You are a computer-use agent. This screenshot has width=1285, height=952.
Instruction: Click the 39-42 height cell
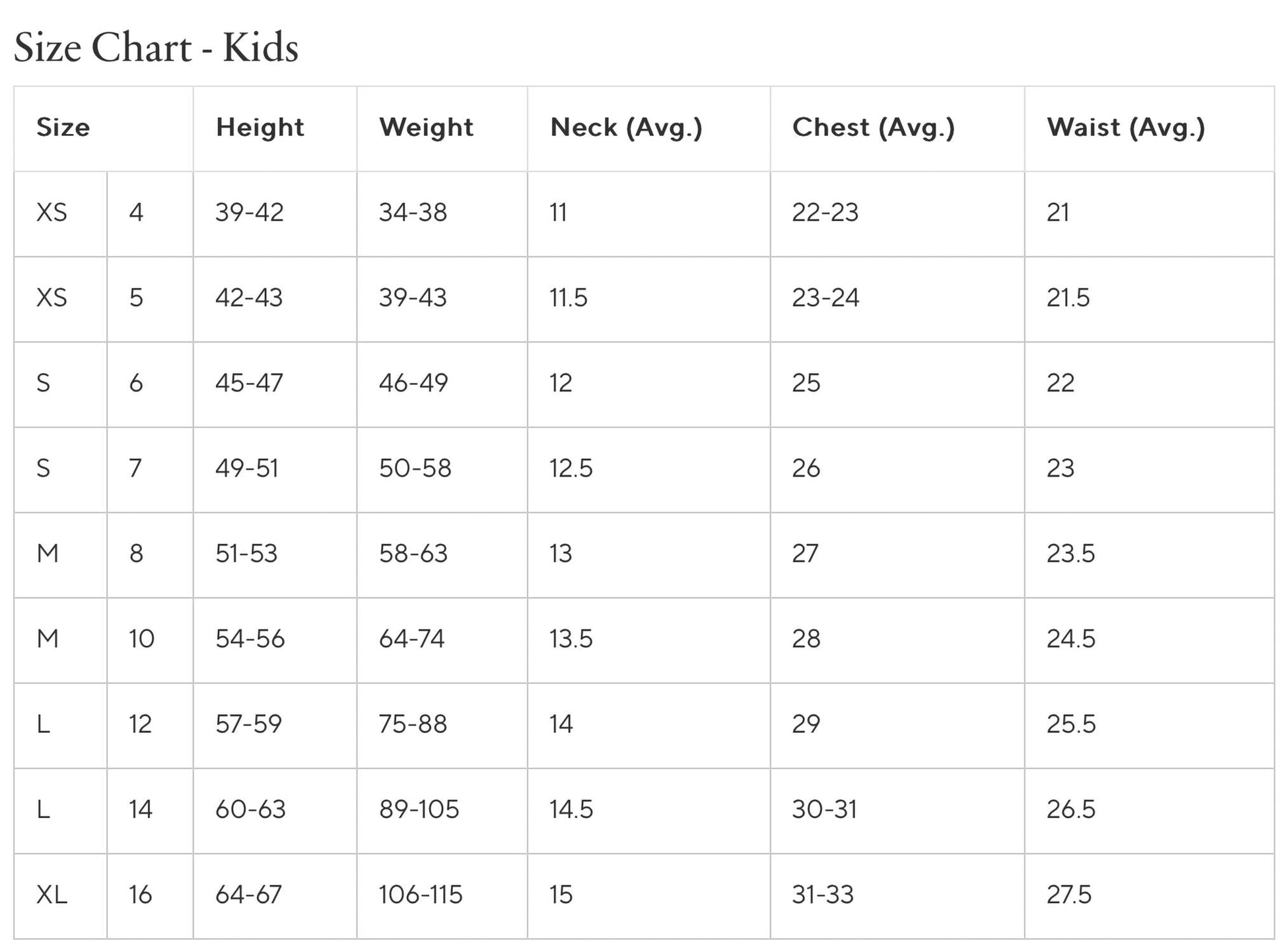[x=249, y=213]
